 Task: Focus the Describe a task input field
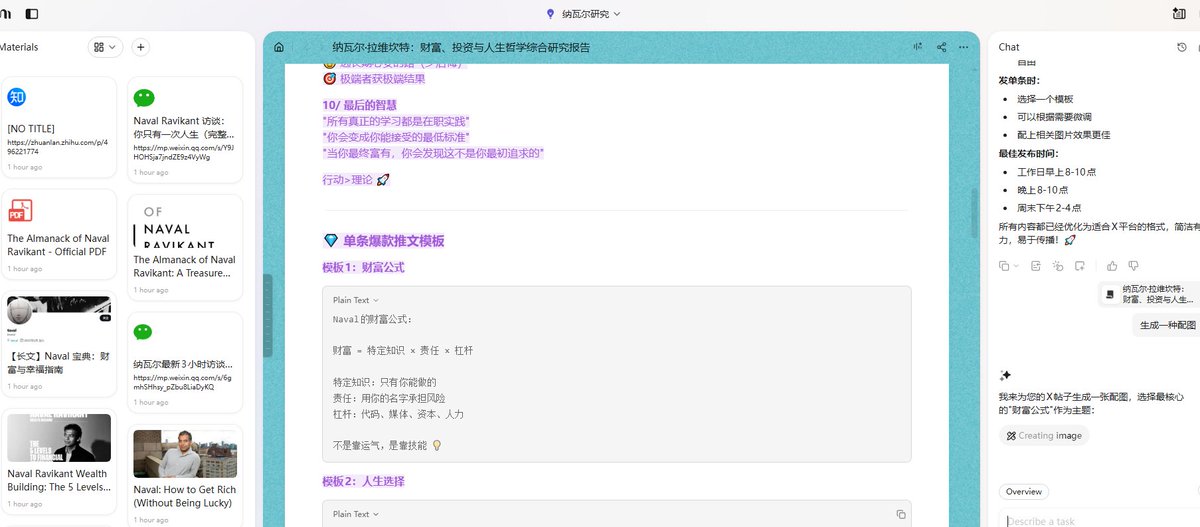coord(1100,520)
